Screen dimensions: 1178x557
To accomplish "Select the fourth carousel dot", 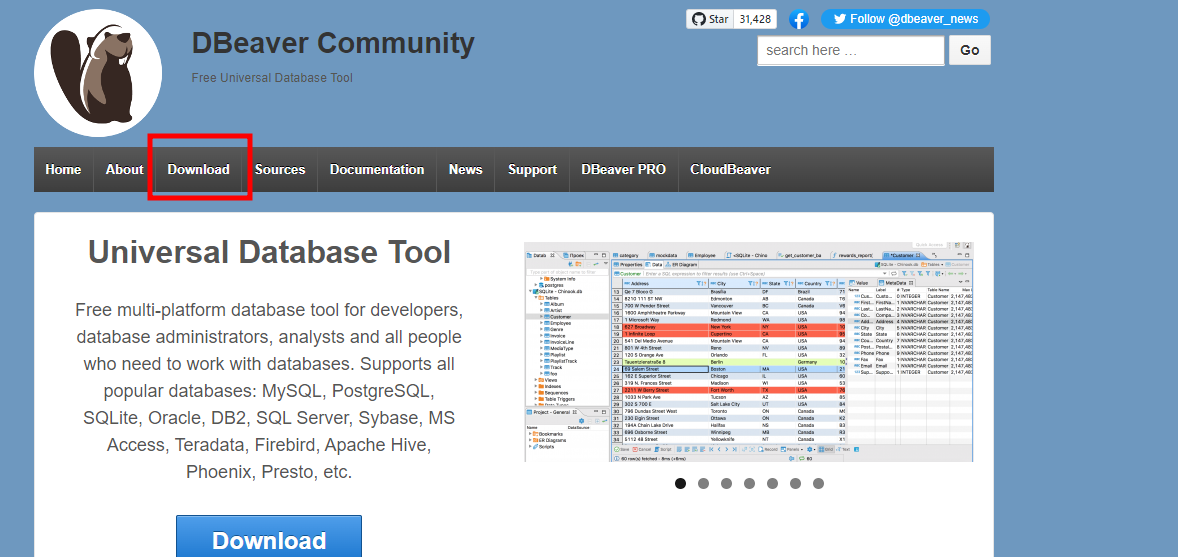I will click(749, 483).
